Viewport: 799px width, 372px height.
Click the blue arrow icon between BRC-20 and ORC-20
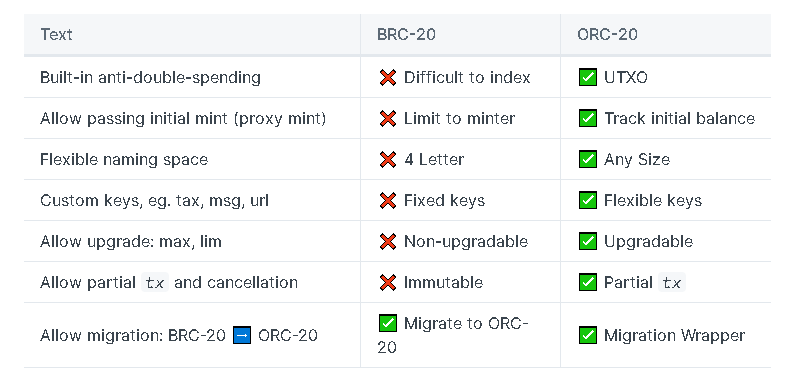coord(242,335)
